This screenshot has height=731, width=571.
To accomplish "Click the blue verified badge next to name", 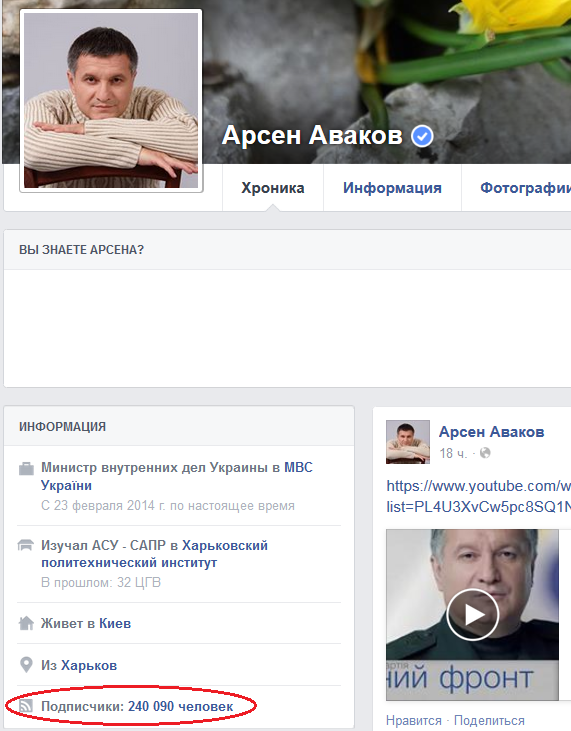I will (x=422, y=136).
